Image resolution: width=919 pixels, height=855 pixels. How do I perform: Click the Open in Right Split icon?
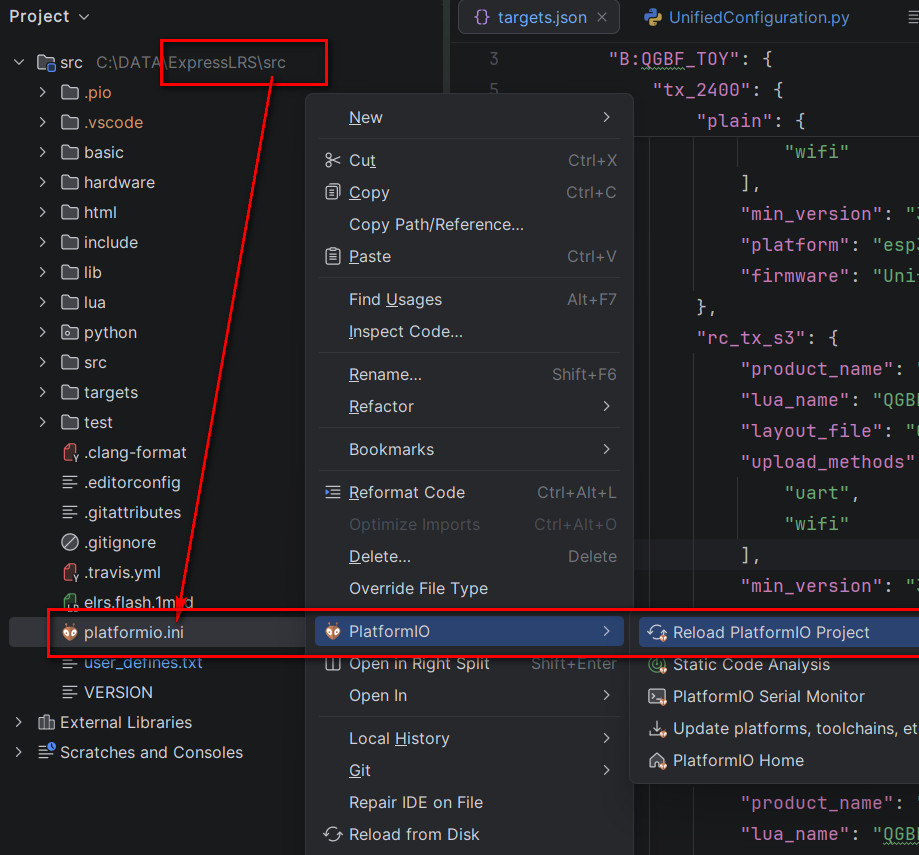pyautogui.click(x=332, y=663)
